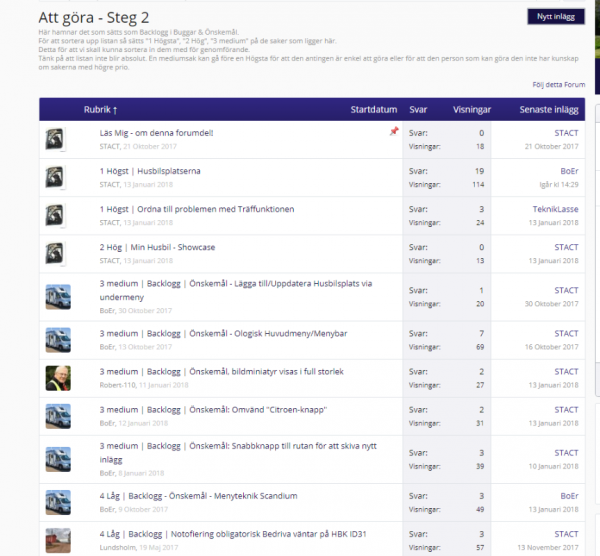Sort by Senaste inlägg column
This screenshot has height=556, width=600.
pos(549,109)
